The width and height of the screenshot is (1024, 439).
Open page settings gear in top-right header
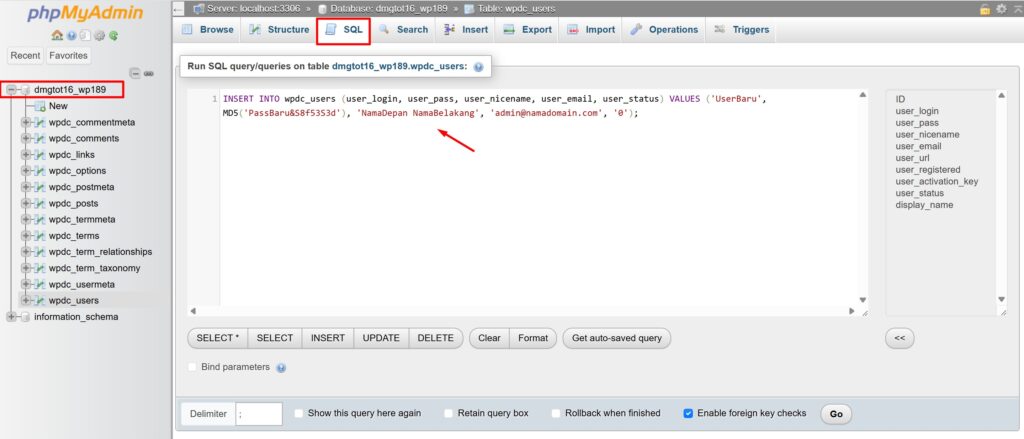[1001, 8]
